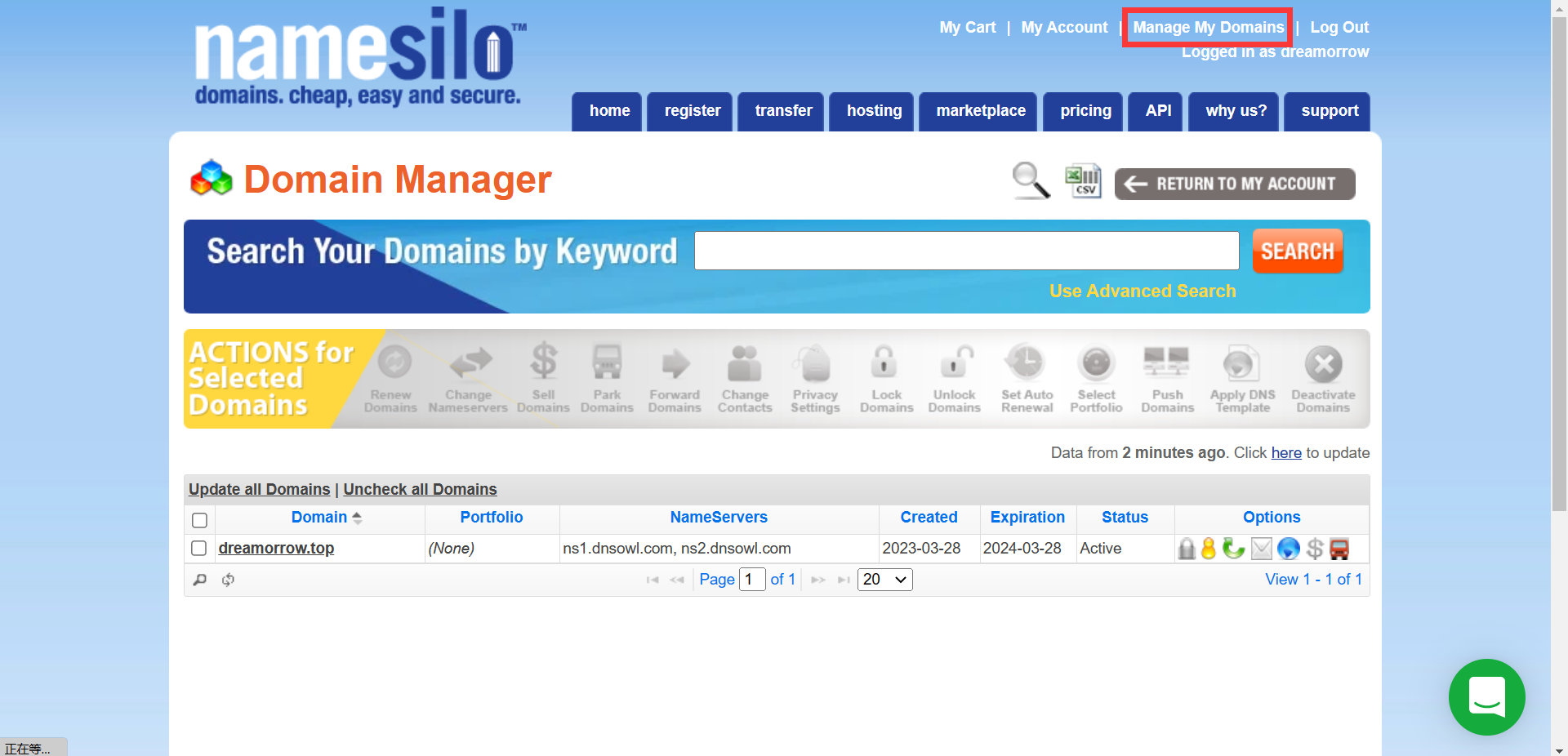Click the envelope email icon in Options
Screen dimensions: 1568x756
pyautogui.click(x=1262, y=549)
